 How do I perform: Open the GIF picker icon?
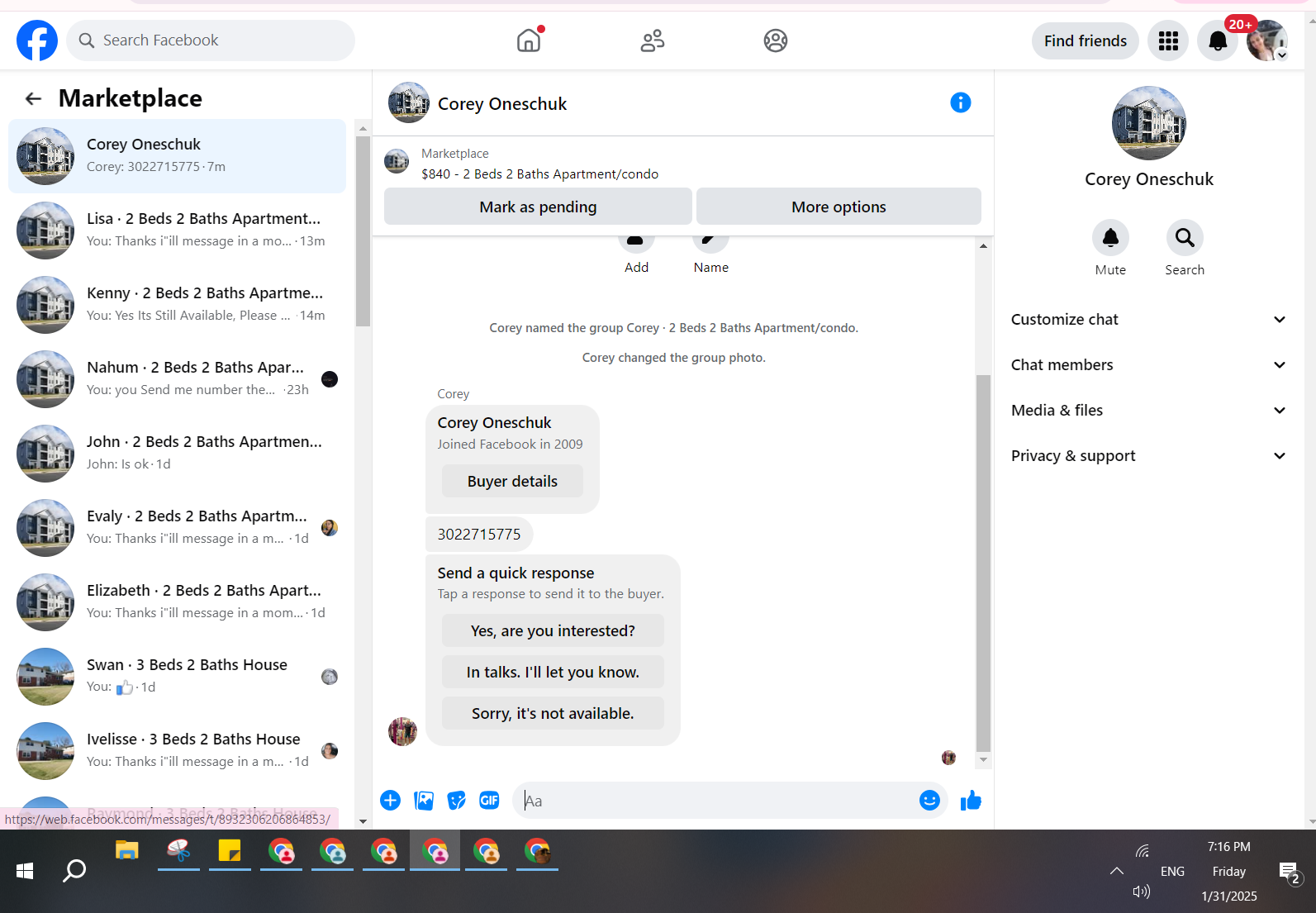[x=489, y=800]
